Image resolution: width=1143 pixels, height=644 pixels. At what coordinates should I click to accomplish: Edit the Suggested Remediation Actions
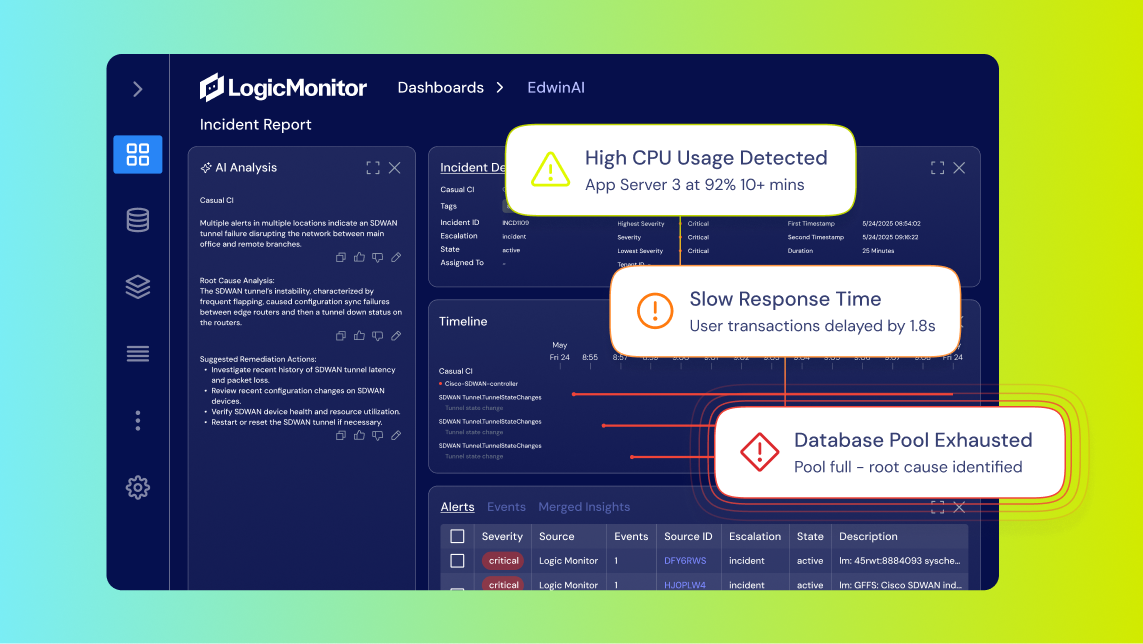(396, 435)
